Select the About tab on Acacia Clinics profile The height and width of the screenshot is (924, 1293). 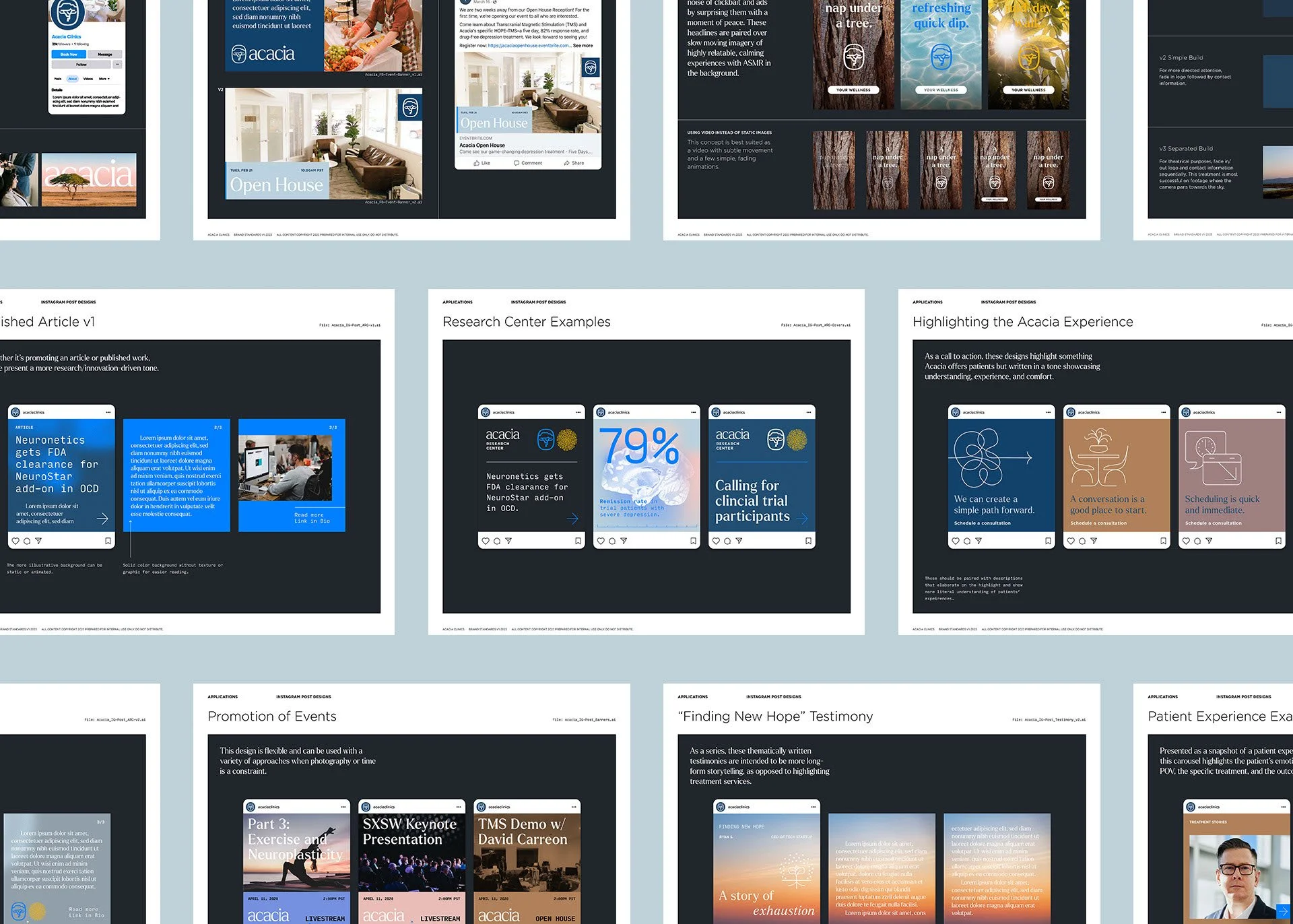(x=73, y=79)
